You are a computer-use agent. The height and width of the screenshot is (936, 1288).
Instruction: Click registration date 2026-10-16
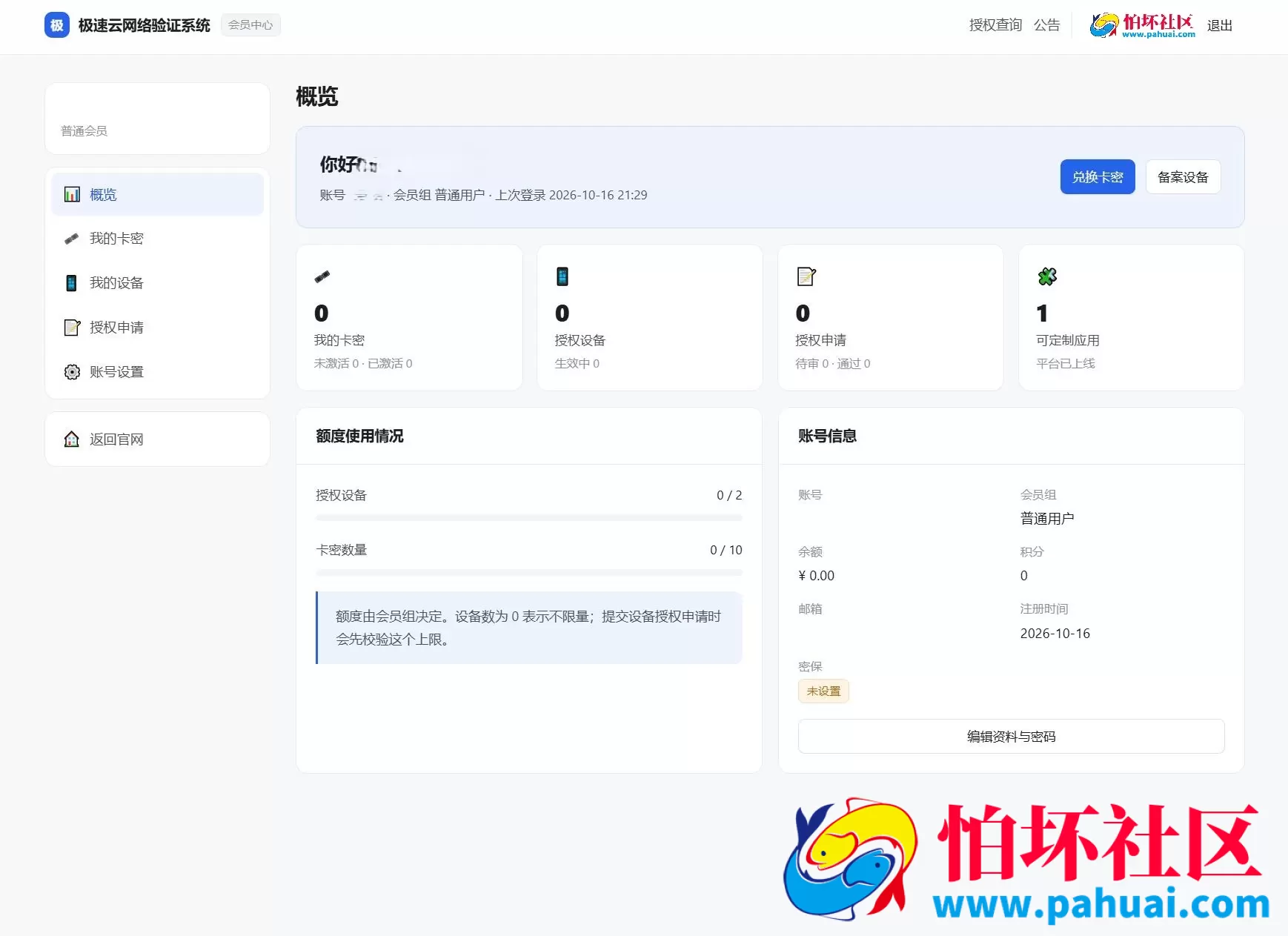[1055, 634]
